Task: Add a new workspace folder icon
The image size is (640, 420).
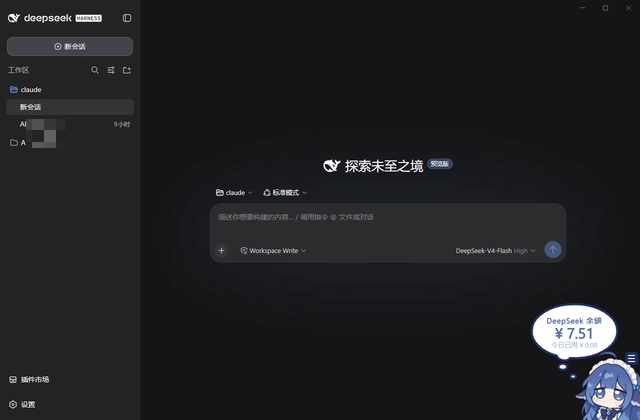Action: (127, 70)
